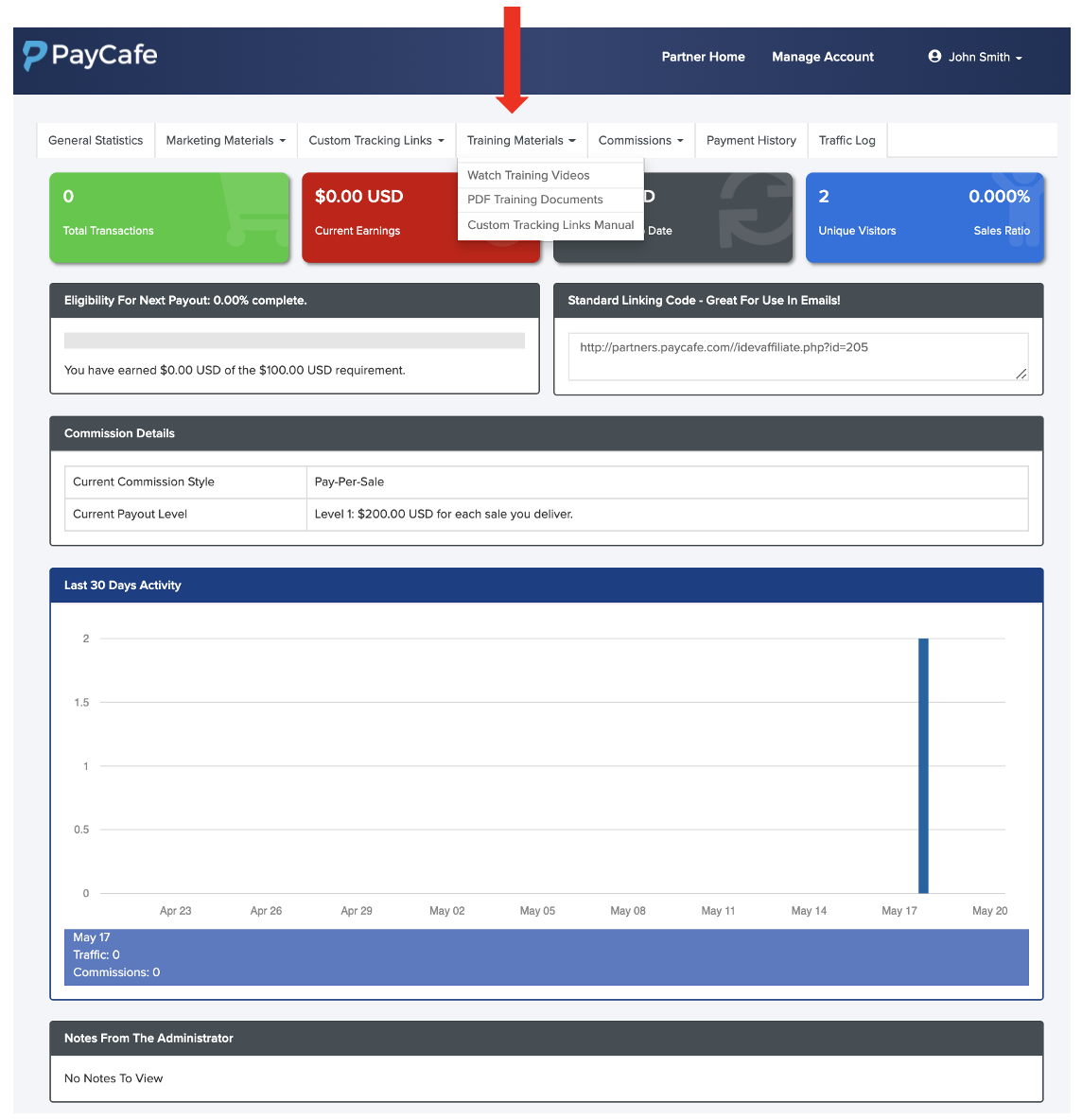Open the Traffic Log tab
Image resolution: width=1082 pixels, height=1120 pixels.
pyautogui.click(x=847, y=141)
